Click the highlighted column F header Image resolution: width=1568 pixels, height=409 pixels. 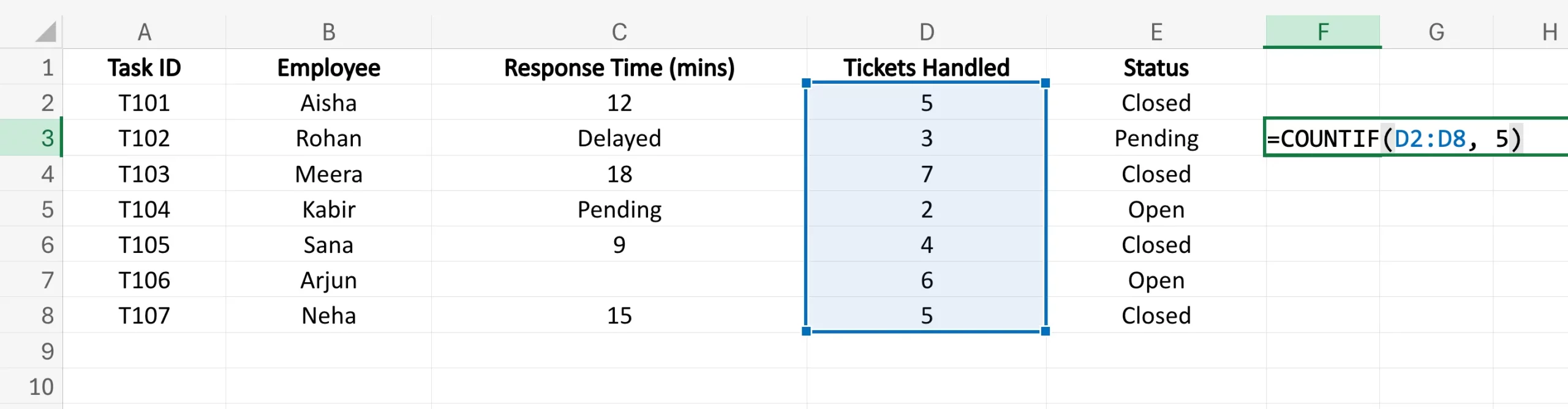(x=1322, y=32)
